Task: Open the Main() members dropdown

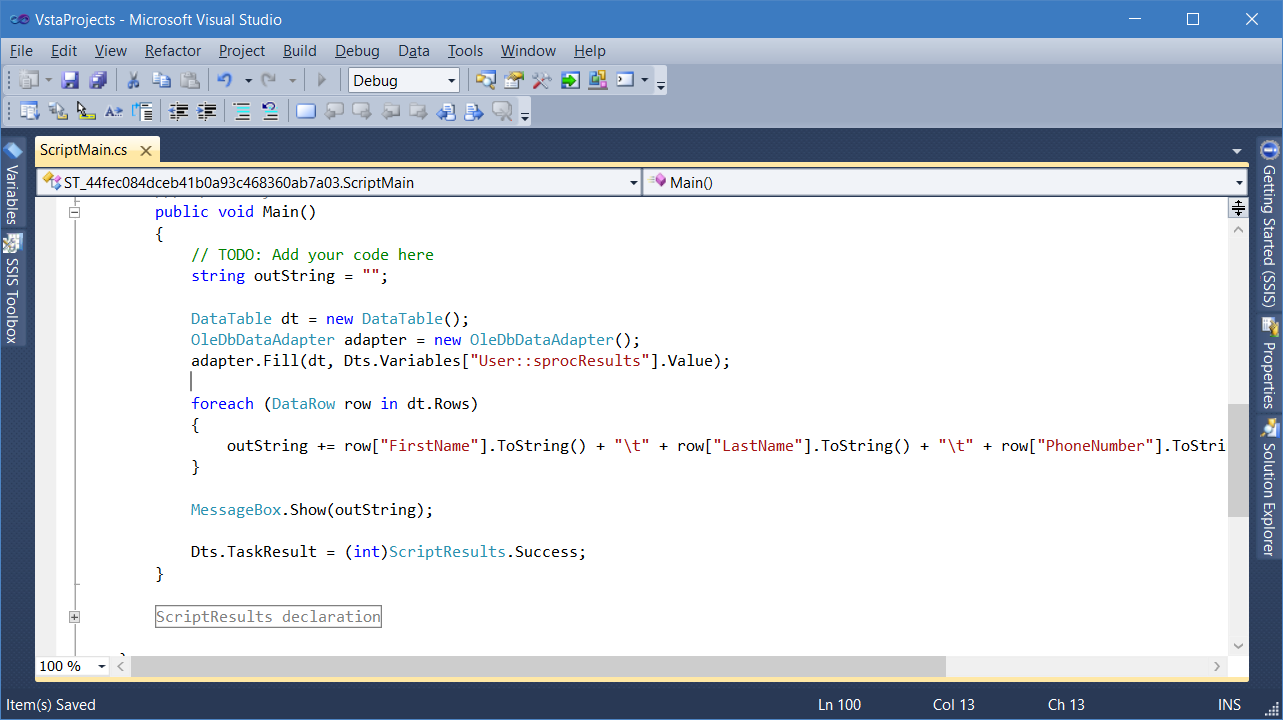Action: click(x=1239, y=183)
